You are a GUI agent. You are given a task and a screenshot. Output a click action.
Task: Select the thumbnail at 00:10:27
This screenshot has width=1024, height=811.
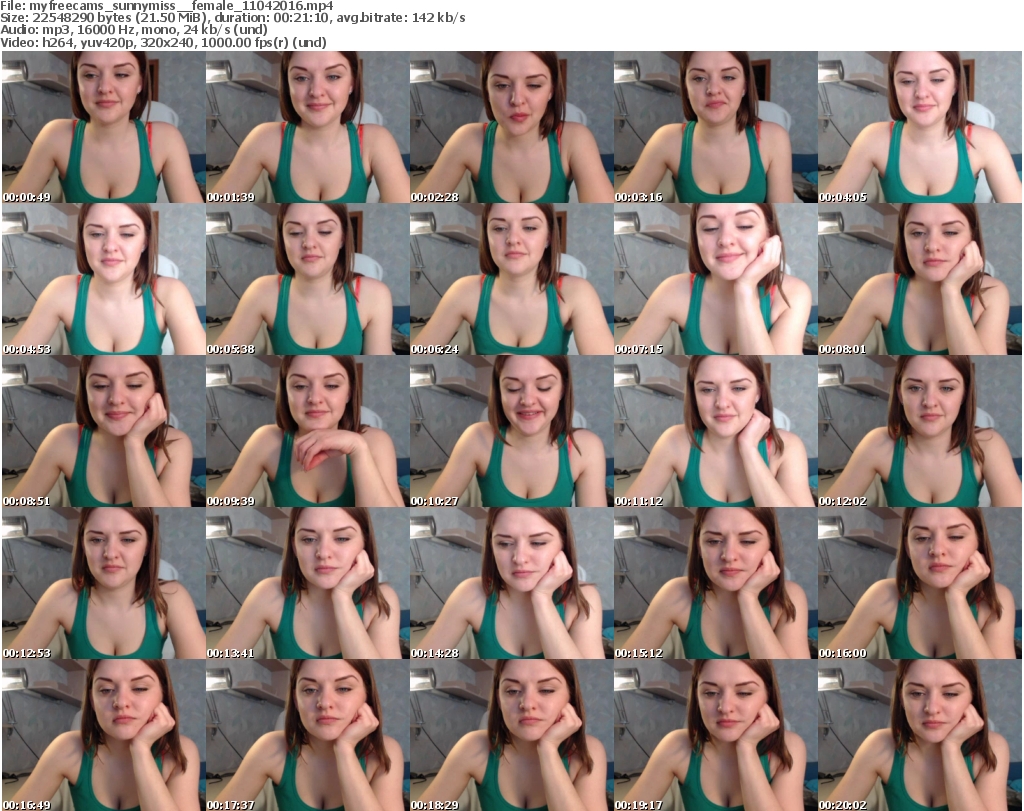(511, 432)
